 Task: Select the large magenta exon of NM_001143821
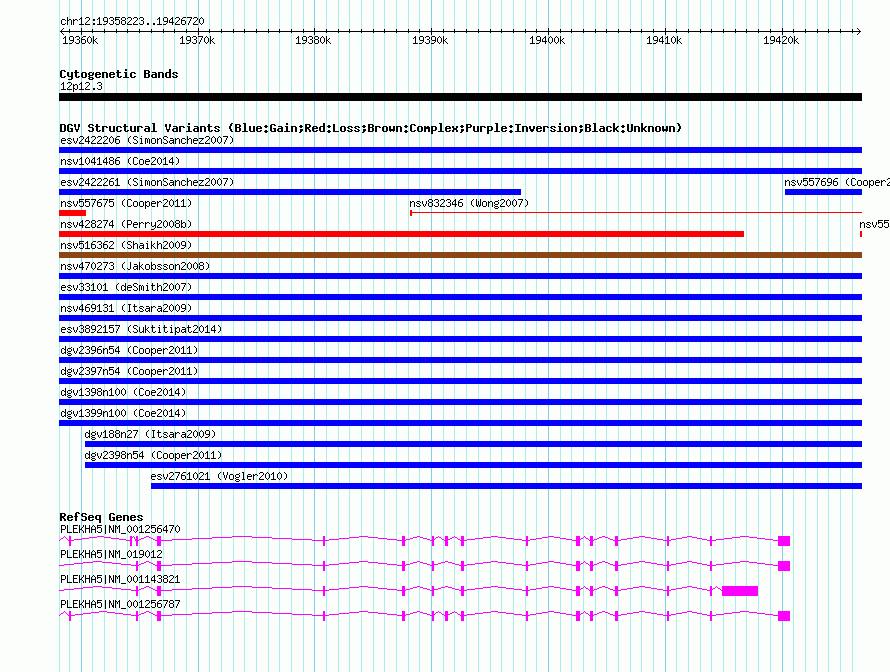point(740,591)
